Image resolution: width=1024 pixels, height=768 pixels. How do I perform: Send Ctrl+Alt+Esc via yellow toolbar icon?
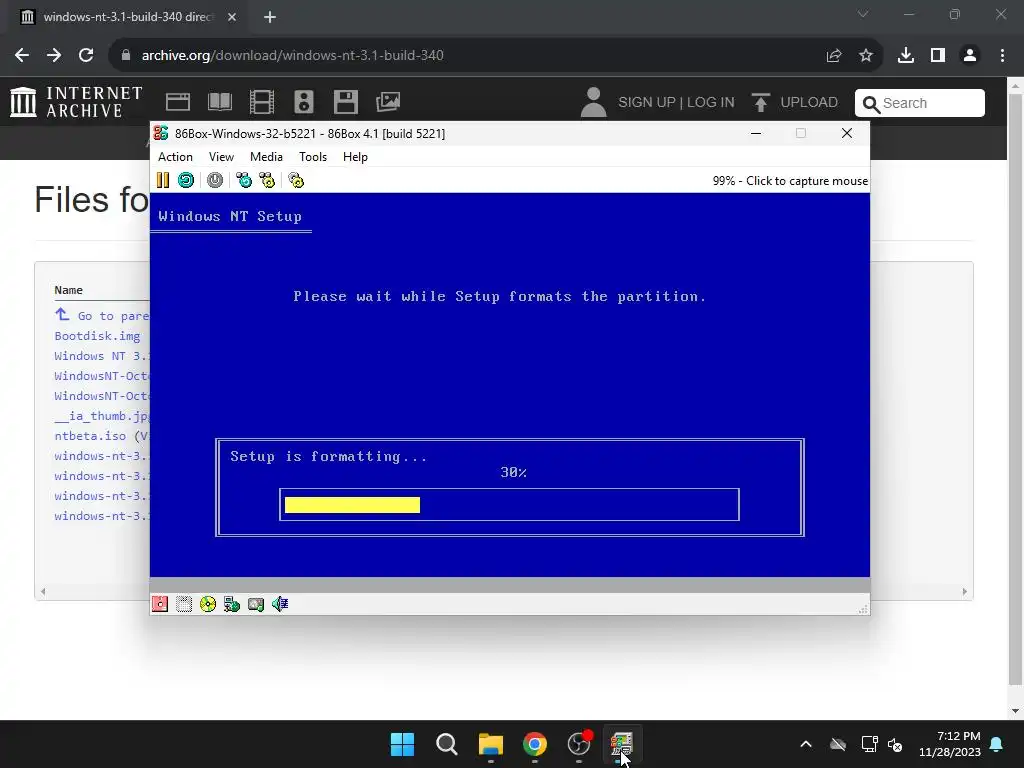[267, 180]
